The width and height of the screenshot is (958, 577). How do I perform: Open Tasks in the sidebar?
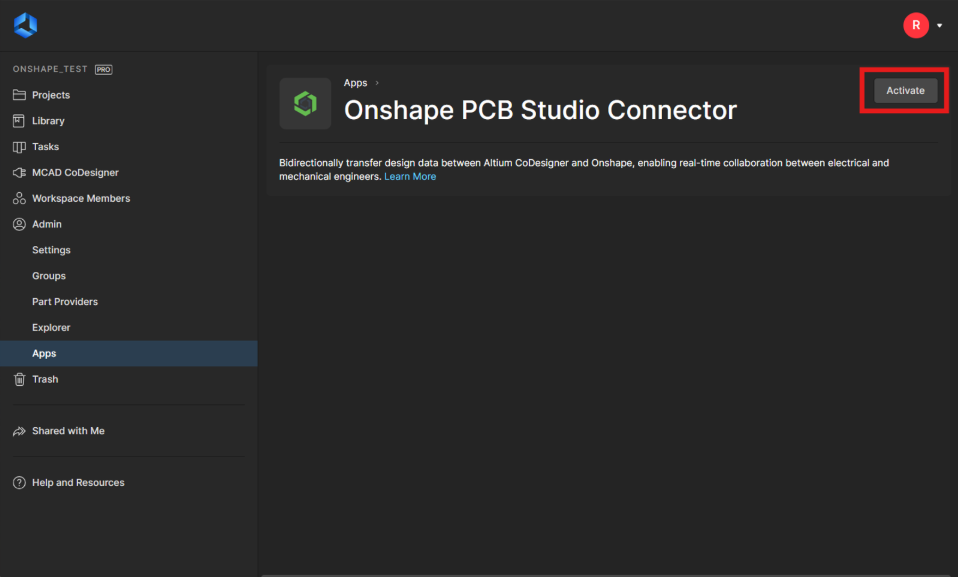click(x=45, y=147)
